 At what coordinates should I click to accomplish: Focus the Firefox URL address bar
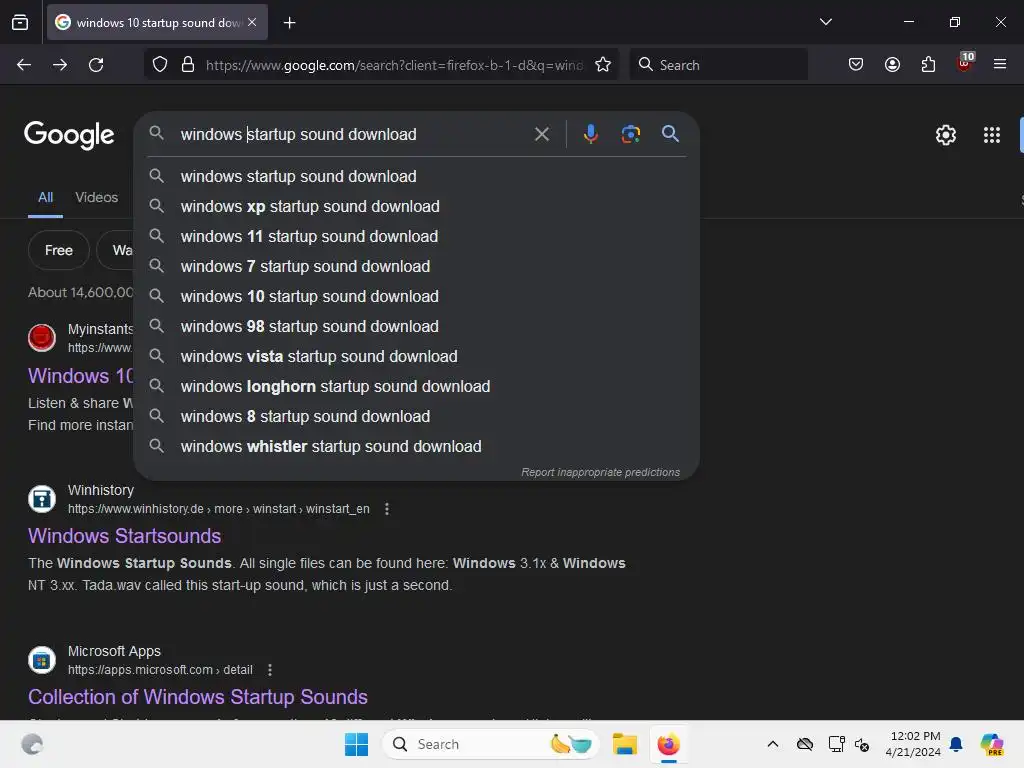[394, 65]
